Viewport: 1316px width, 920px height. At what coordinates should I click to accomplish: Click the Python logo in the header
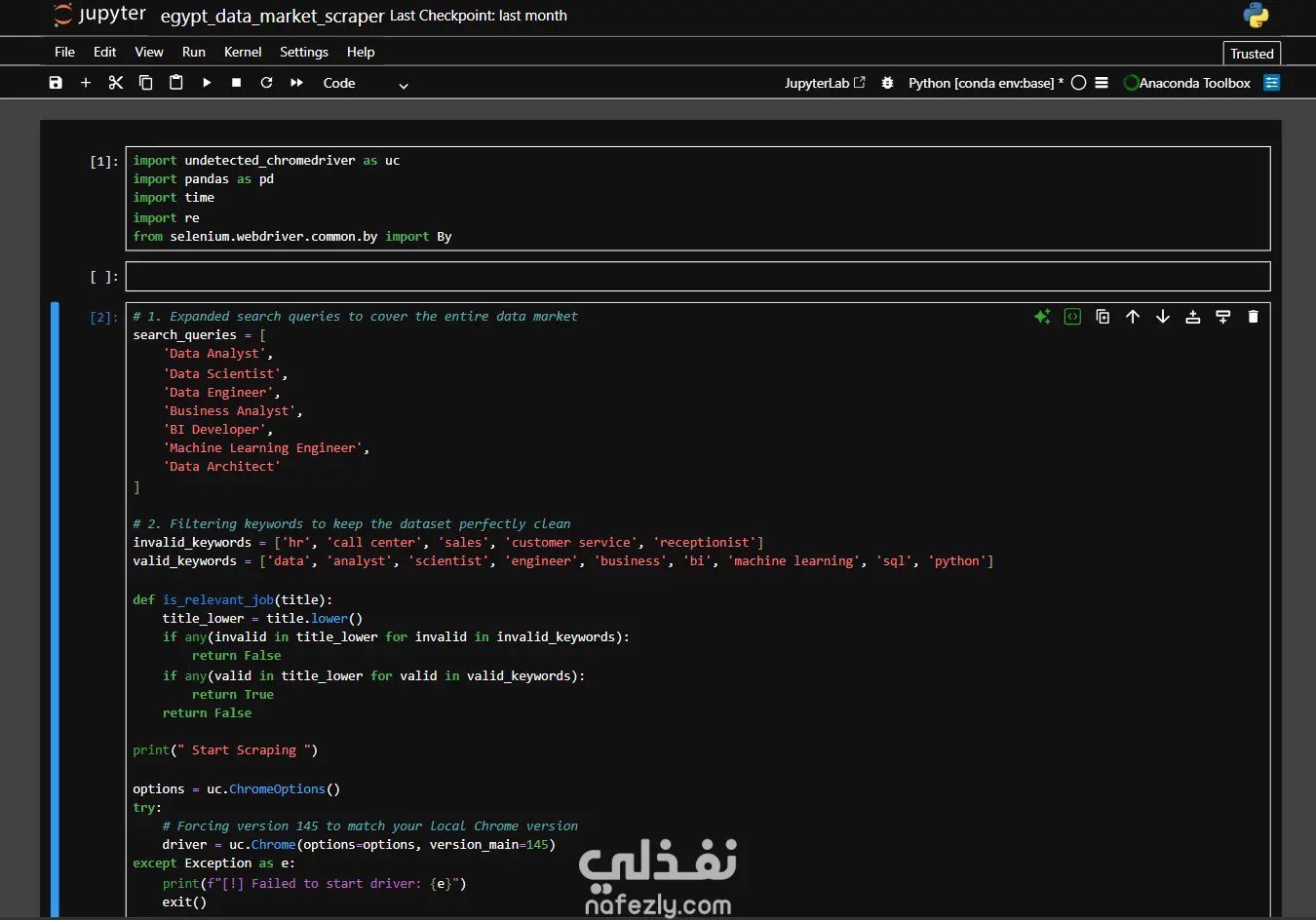(x=1257, y=15)
